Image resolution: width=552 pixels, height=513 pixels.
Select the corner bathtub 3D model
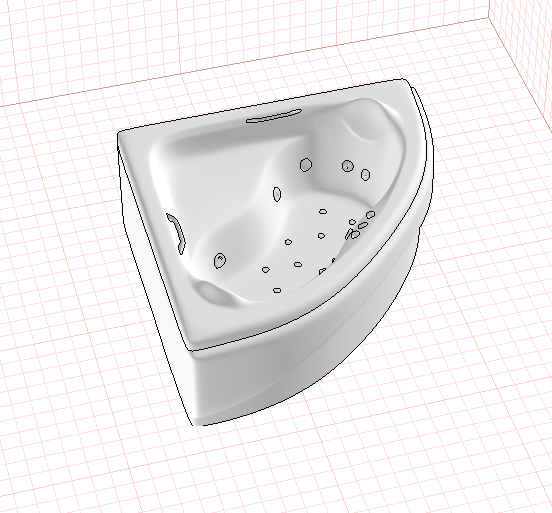[x=275, y=252]
